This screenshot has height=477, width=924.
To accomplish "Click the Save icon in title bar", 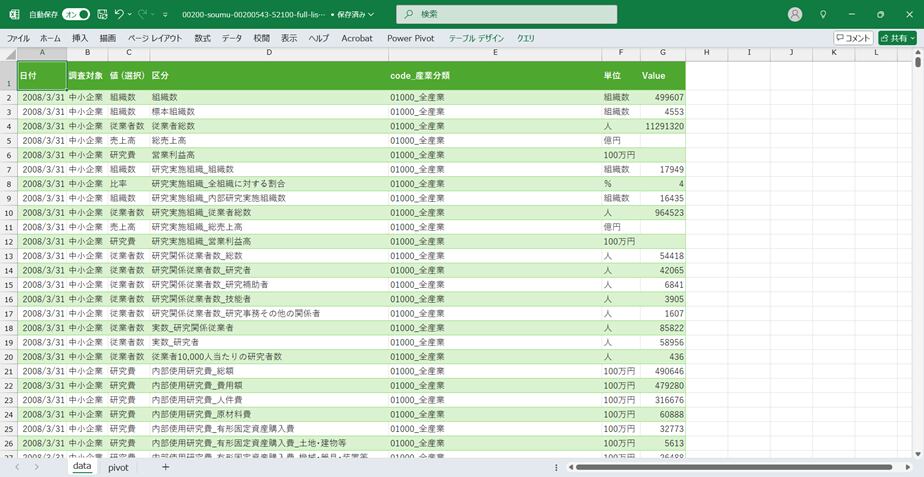I will coord(102,15).
